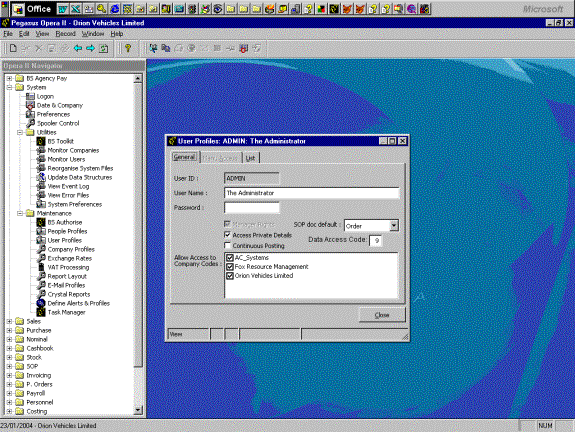The height and width of the screenshot is (432, 575).
Task: Expand the Stock folder
Action: point(10,357)
